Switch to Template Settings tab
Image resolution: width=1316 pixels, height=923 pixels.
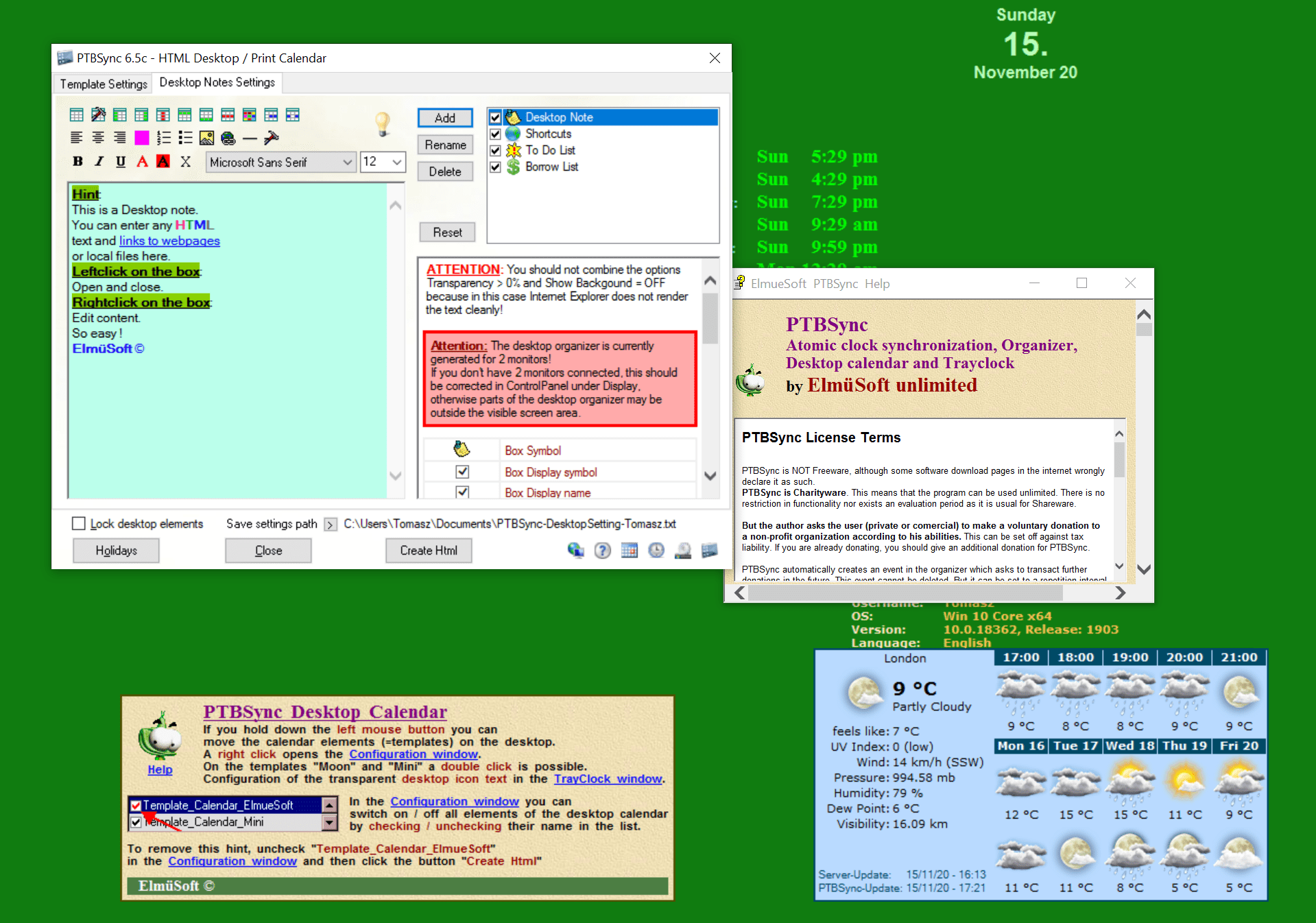coord(104,84)
